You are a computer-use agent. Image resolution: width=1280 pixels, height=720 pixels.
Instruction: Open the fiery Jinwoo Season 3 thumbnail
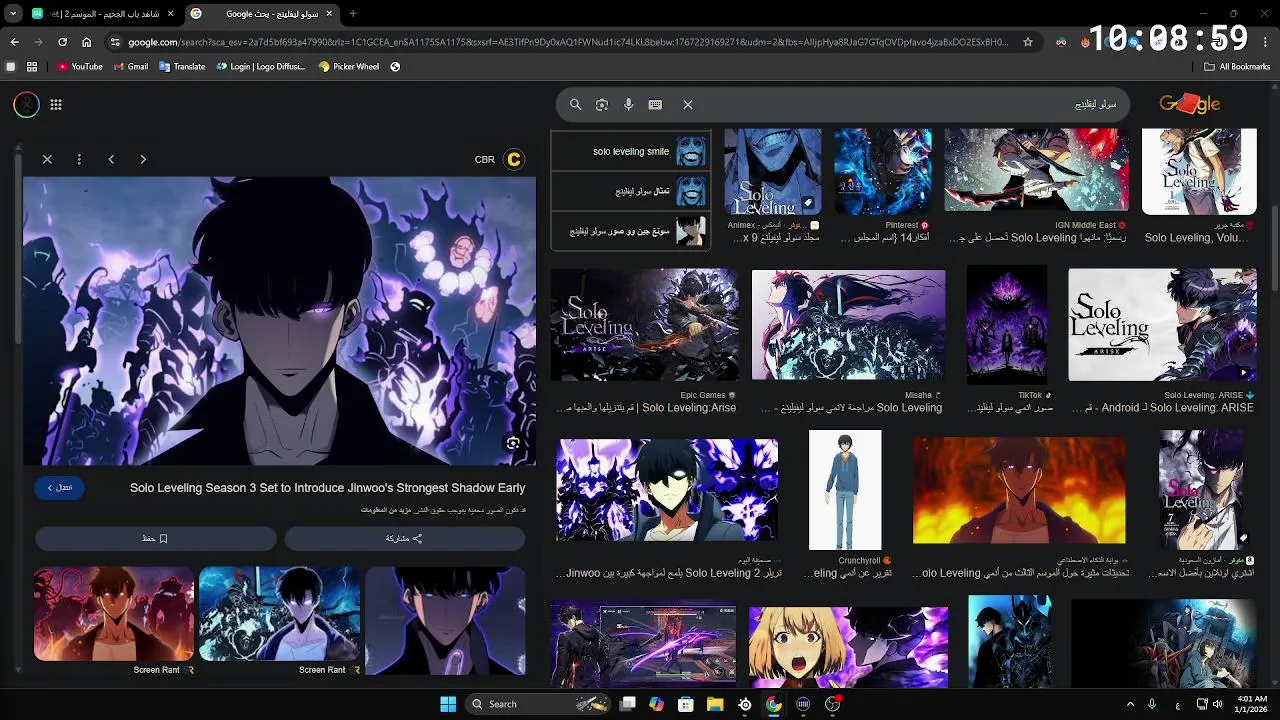pos(1019,490)
